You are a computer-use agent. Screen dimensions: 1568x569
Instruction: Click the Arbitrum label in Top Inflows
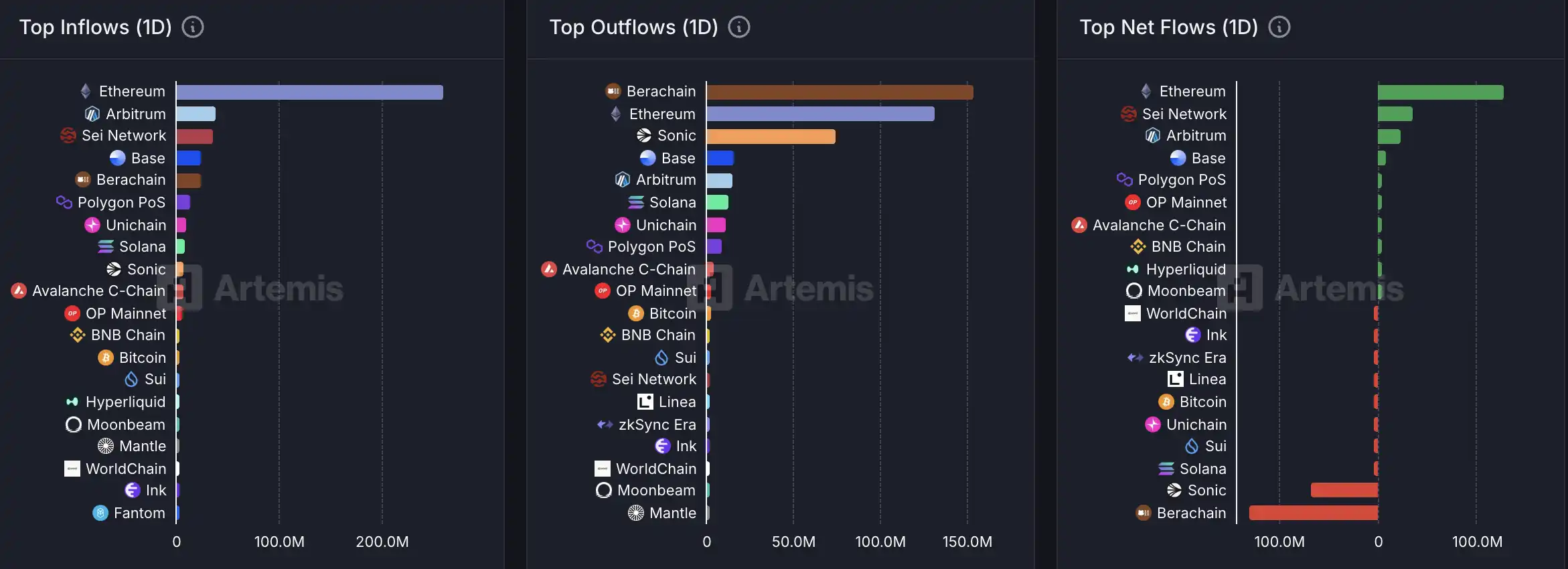tap(136, 114)
